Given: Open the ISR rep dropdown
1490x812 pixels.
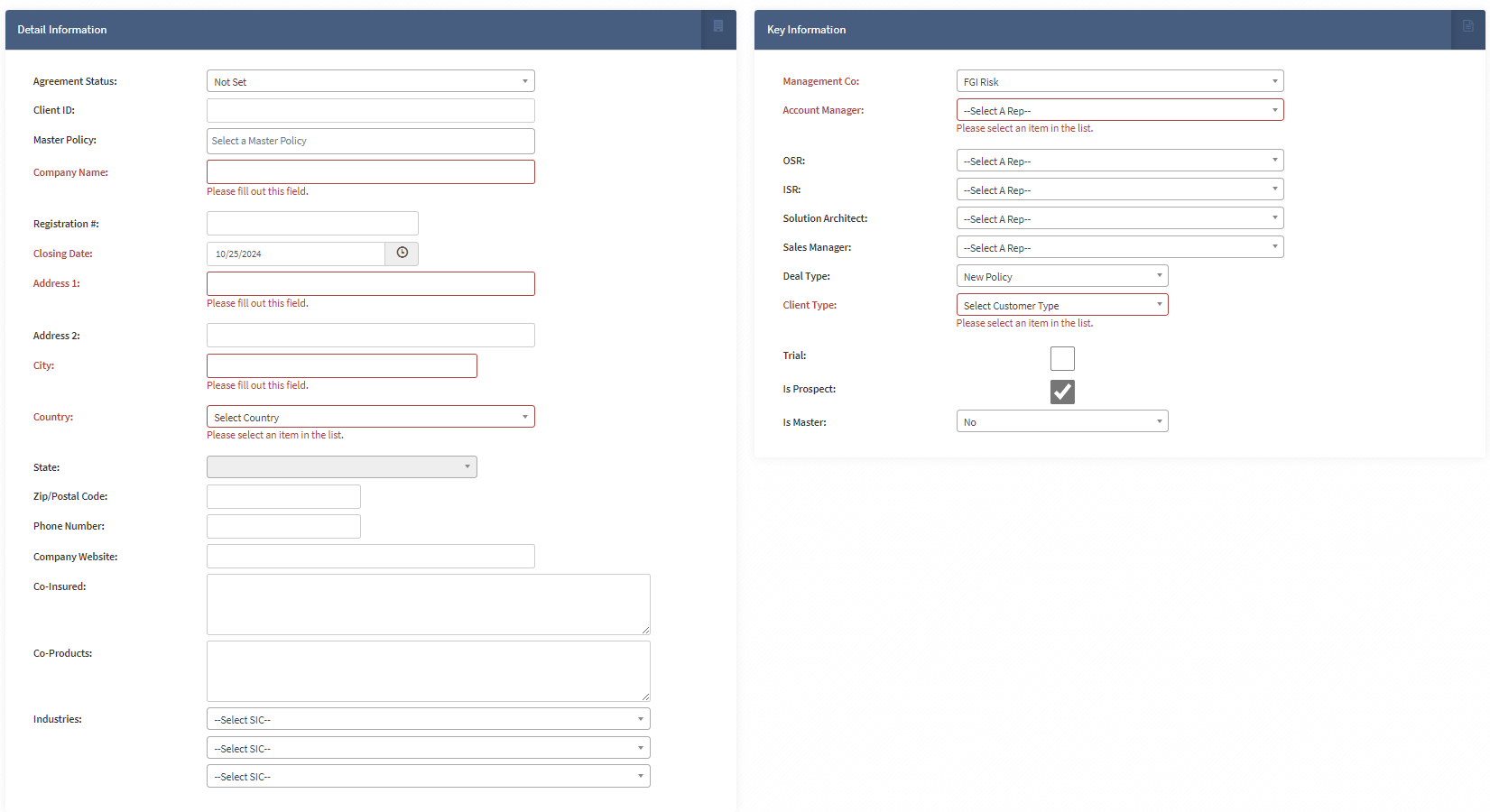Looking at the screenshot, I should click(1120, 189).
